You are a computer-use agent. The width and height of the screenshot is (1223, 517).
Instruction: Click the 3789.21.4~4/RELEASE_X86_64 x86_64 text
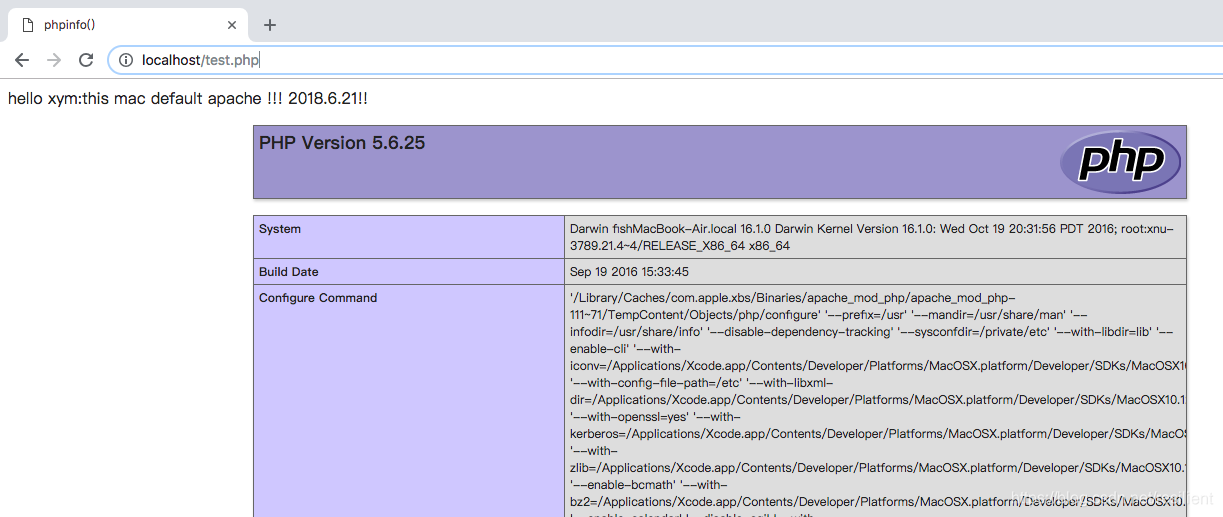coord(680,246)
